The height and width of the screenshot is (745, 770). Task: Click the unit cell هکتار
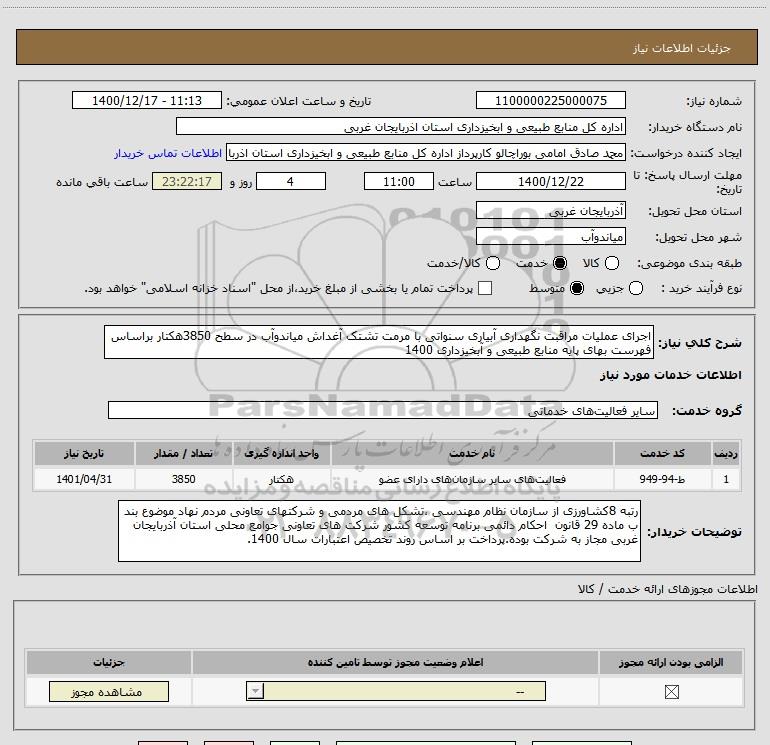pos(281,479)
